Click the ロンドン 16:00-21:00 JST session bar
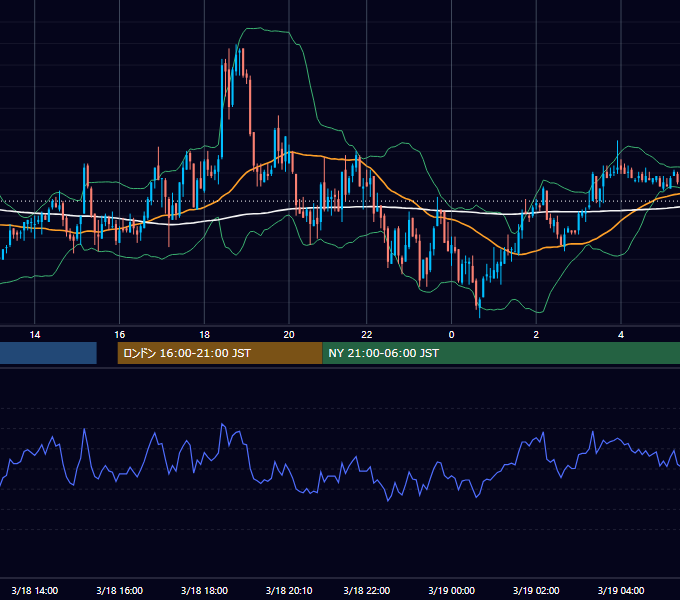Image resolution: width=680 pixels, height=600 pixels. pos(220,353)
